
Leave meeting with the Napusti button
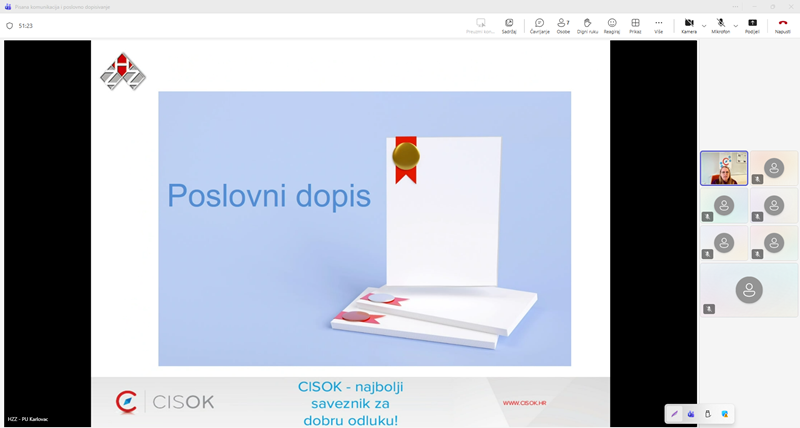tap(782, 25)
